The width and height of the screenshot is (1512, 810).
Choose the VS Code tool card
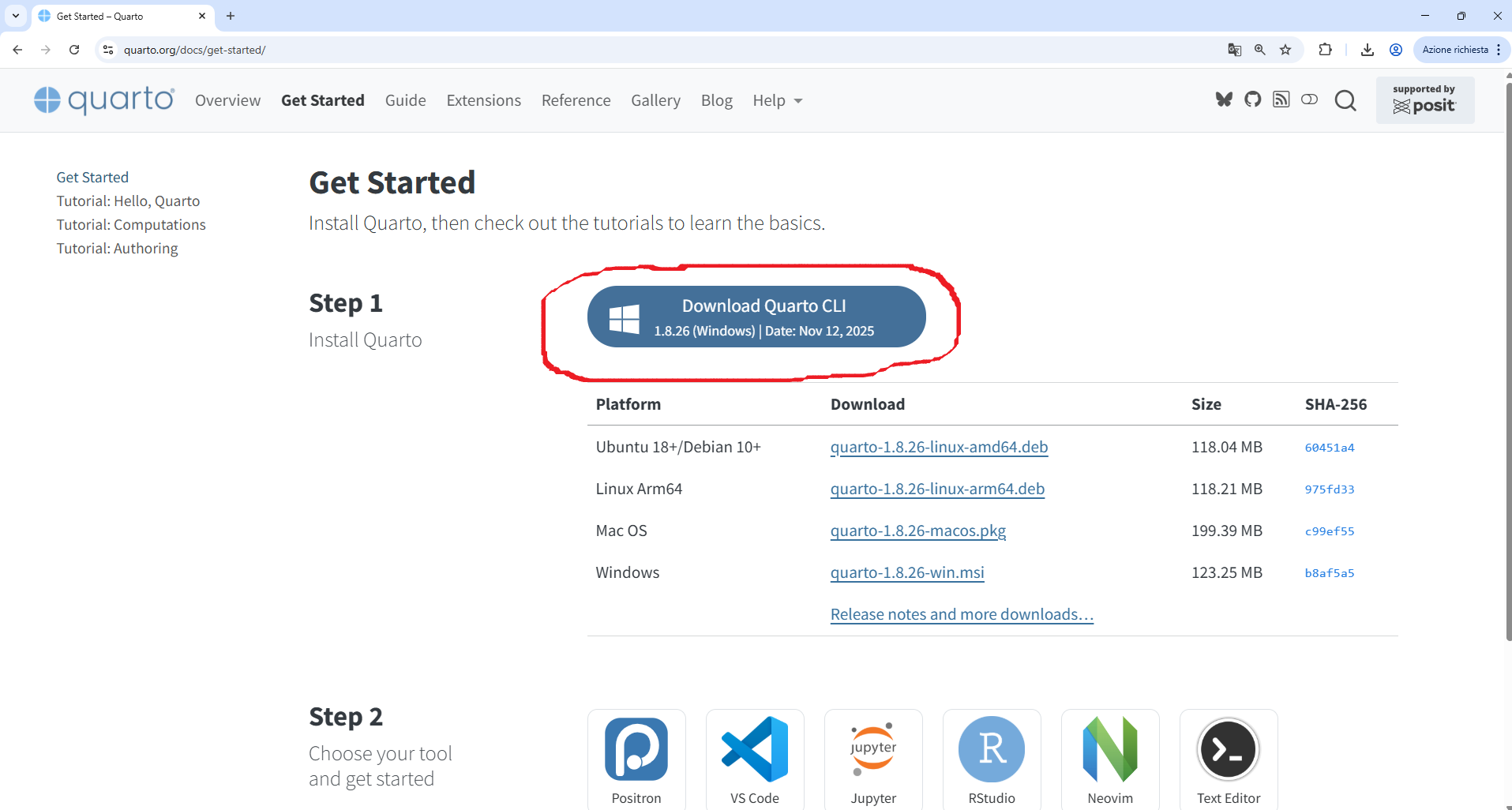point(755,759)
